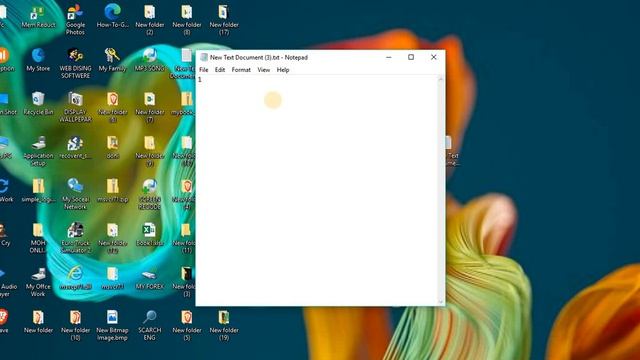Select the New folder icon without a number

38,322
